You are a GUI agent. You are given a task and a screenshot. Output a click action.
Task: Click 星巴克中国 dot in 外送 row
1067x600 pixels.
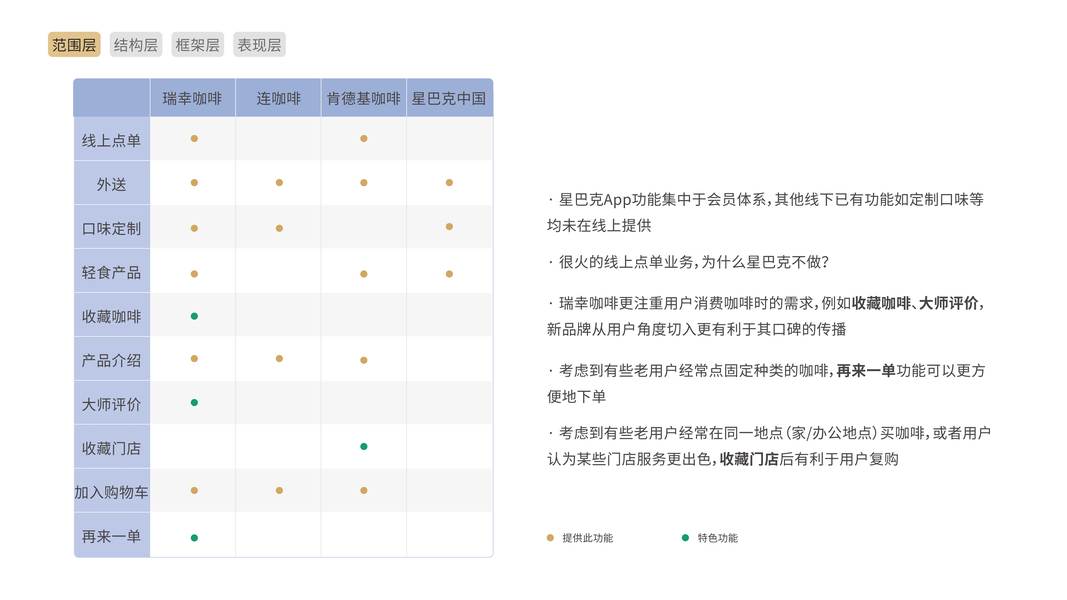coord(449,183)
